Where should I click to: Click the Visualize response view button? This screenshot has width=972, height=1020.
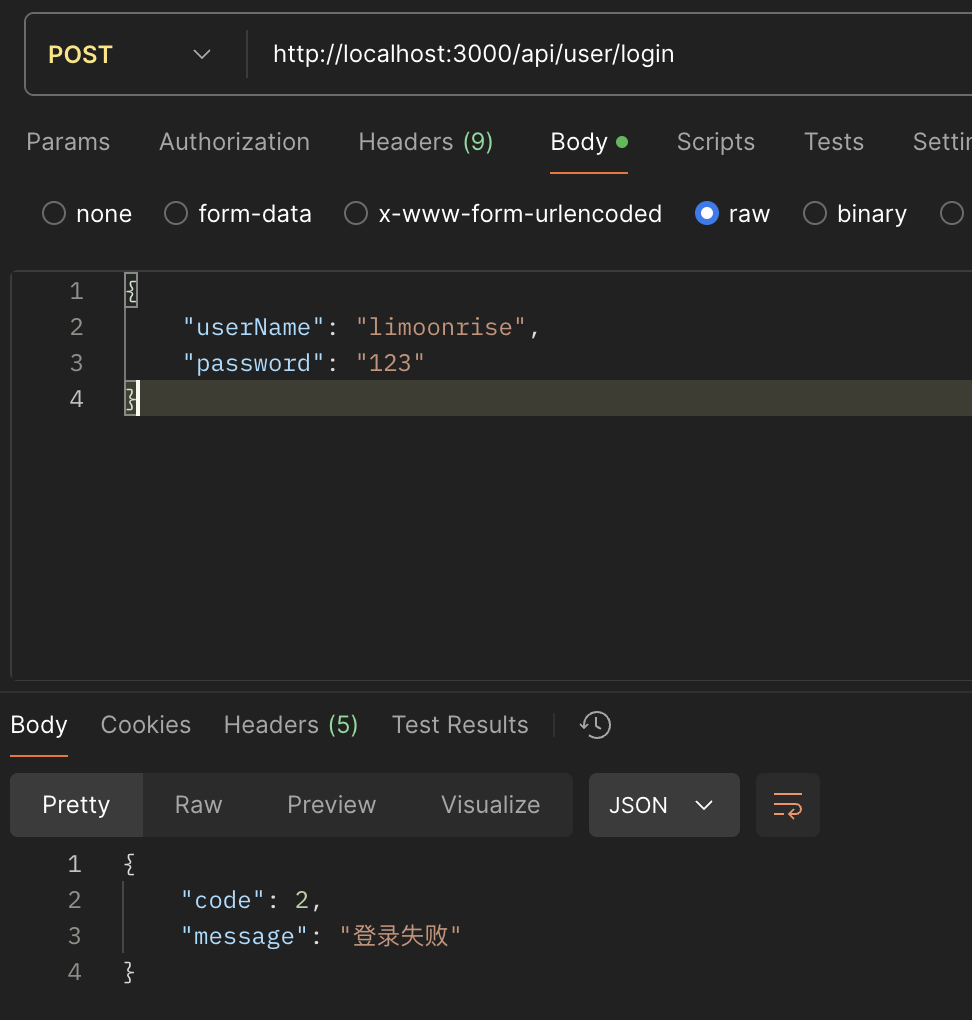(x=490, y=805)
